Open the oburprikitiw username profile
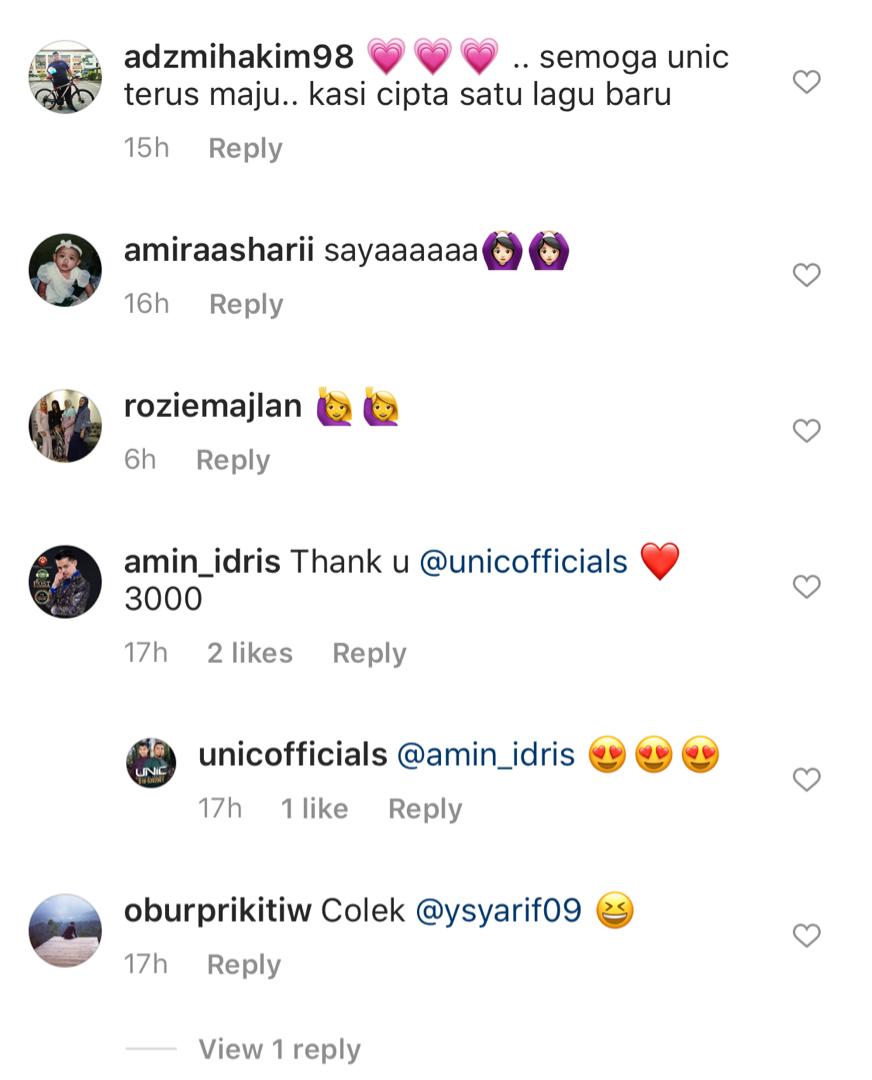872x1080 pixels. pyautogui.click(x=218, y=912)
